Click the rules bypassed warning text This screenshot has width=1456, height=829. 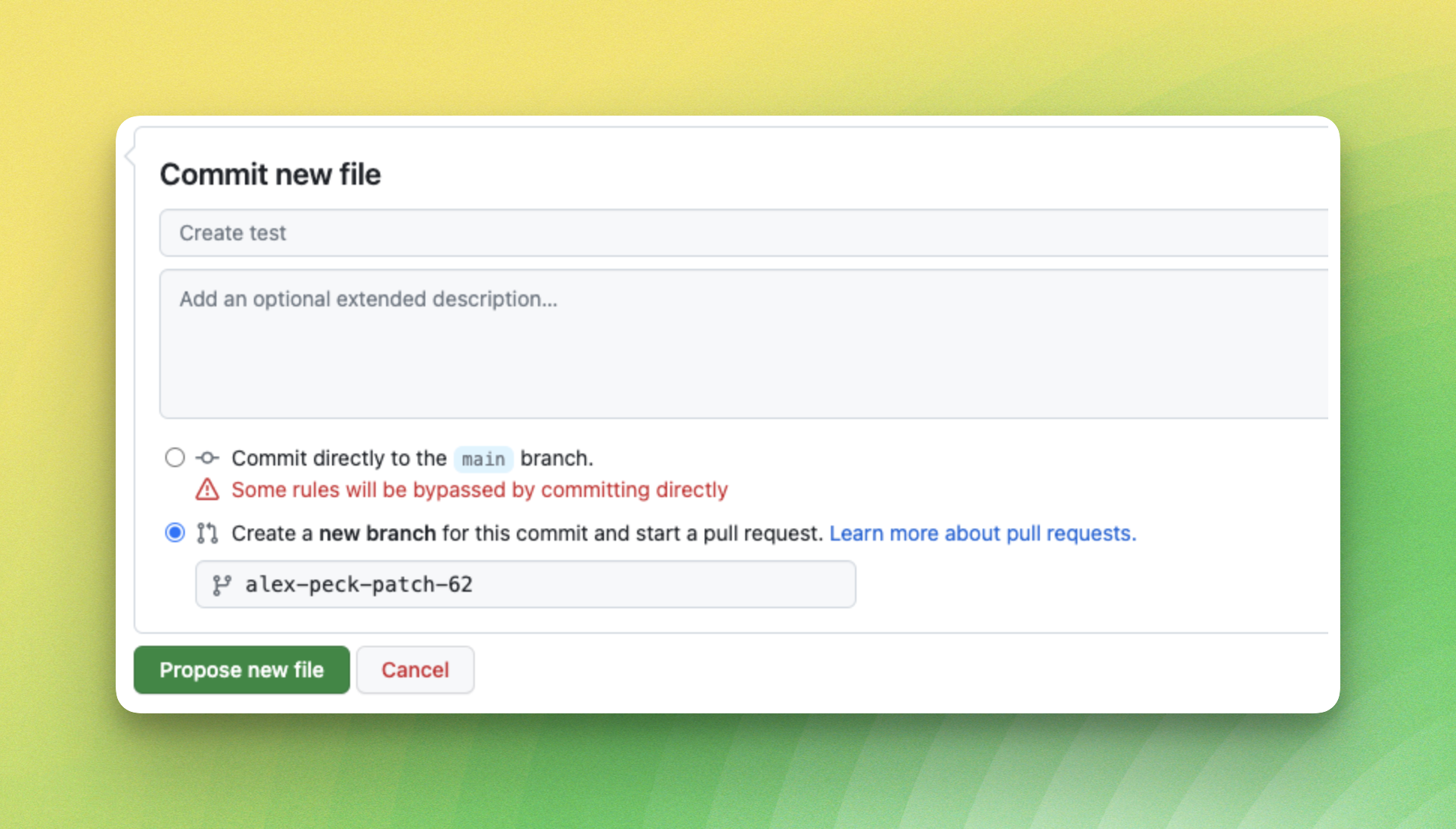479,490
